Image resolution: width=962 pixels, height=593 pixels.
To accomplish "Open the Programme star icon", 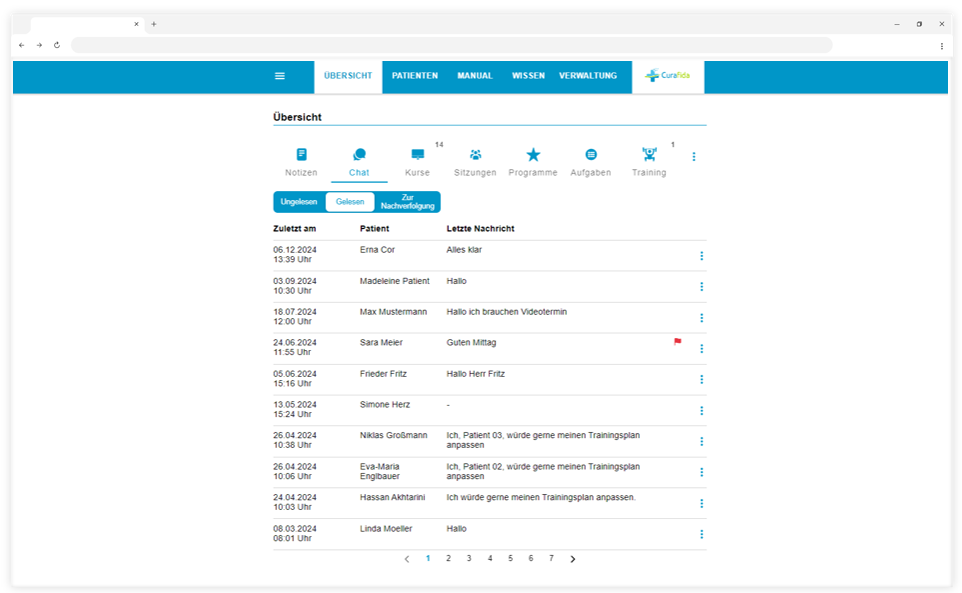I will pyautogui.click(x=533, y=154).
